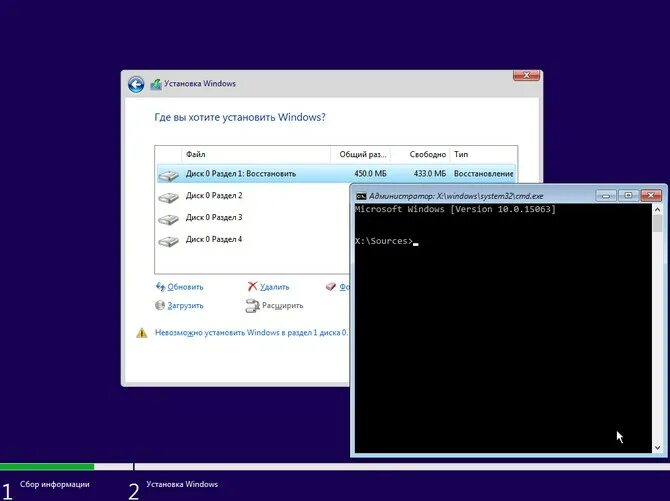
Task: Click the refresh icon beside Обновить
Action: (x=160, y=287)
